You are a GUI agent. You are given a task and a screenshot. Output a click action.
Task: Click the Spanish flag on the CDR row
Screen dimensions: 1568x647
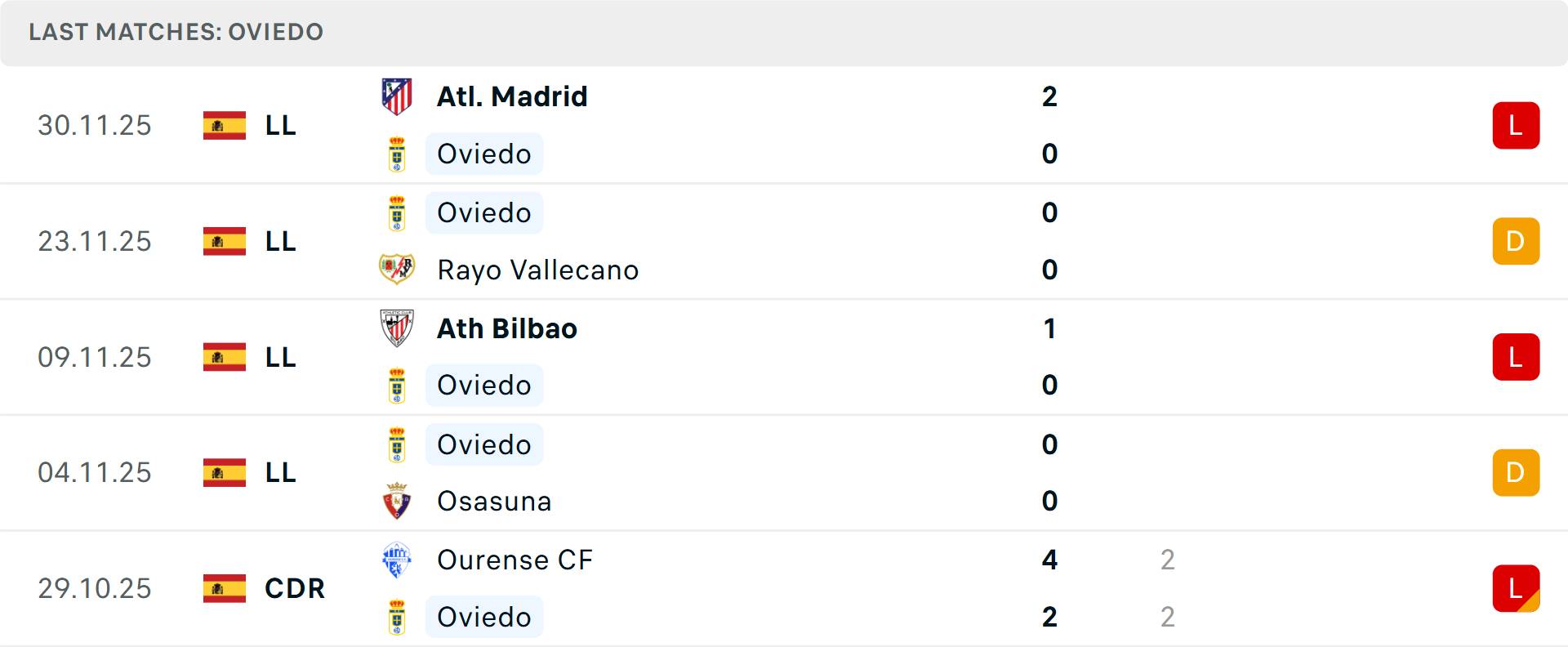[x=225, y=588]
